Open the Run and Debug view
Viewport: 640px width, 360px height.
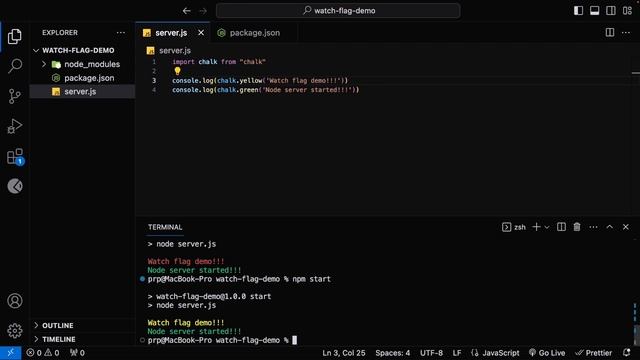point(15,126)
